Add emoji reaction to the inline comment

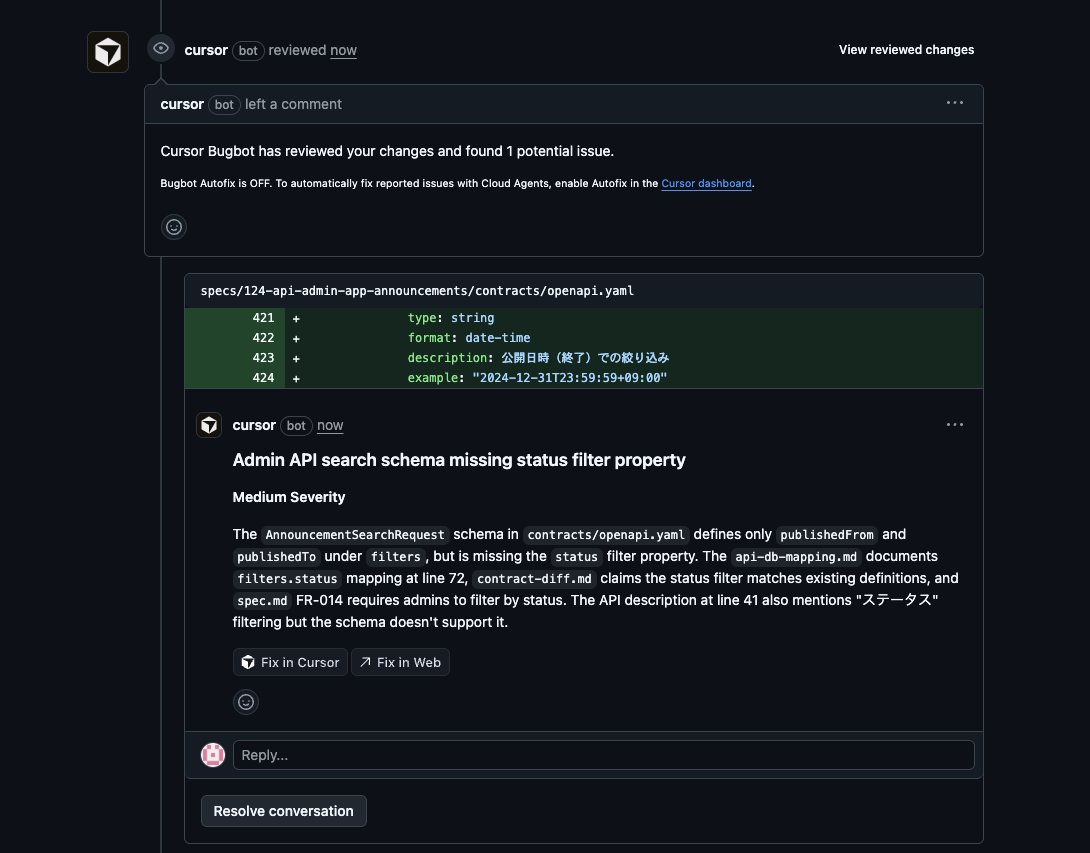pos(246,702)
